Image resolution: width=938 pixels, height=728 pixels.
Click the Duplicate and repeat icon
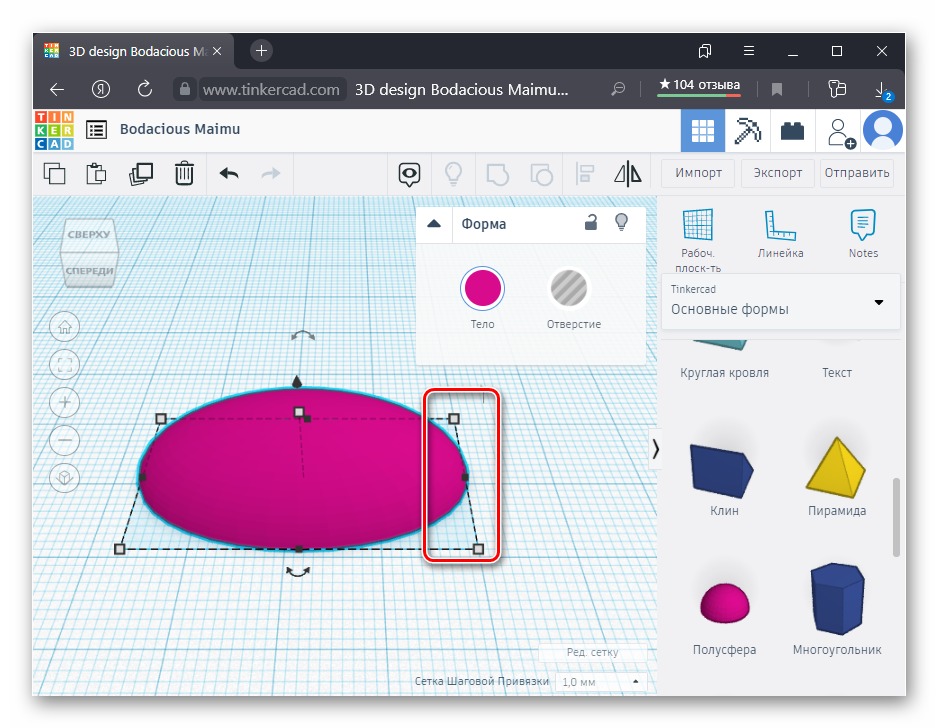click(x=141, y=173)
